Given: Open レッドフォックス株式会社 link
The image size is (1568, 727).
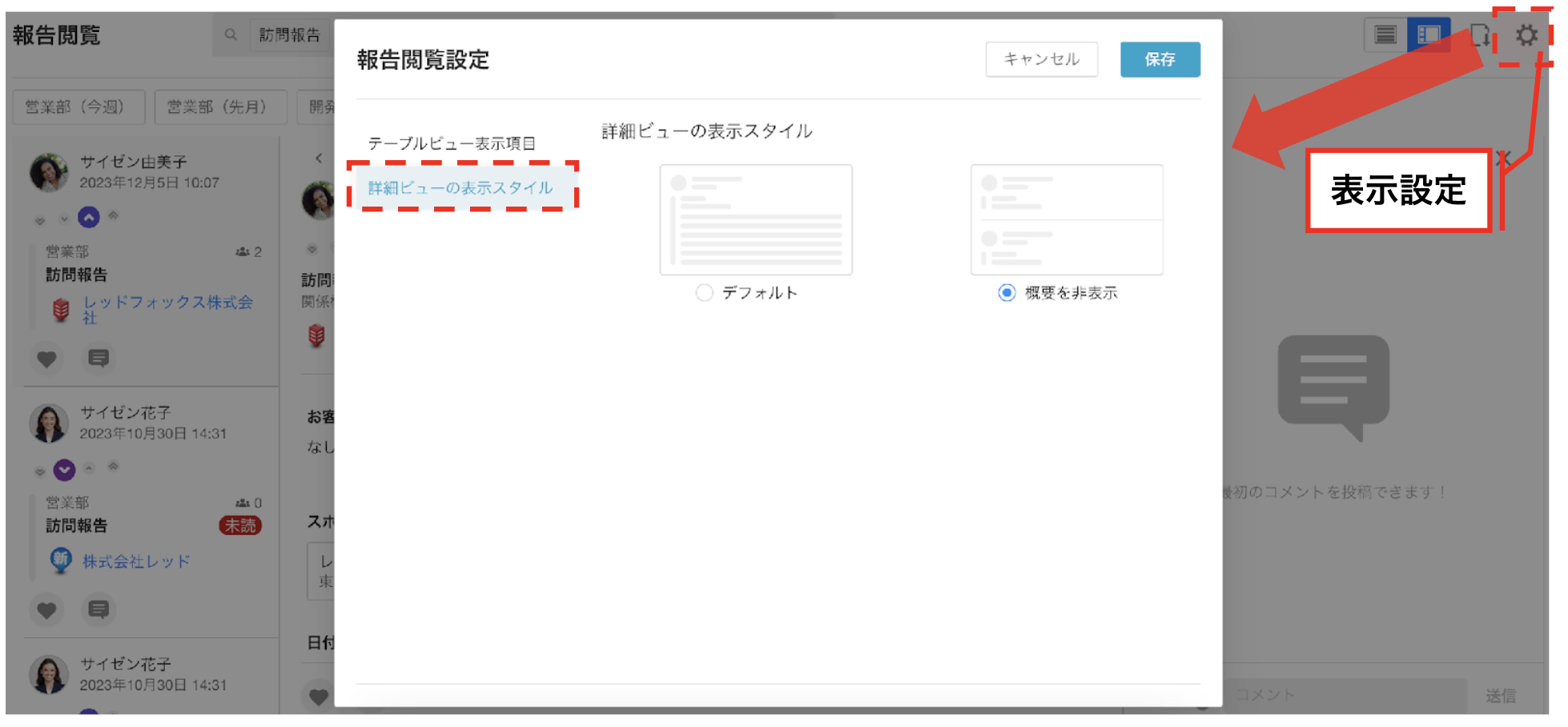Looking at the screenshot, I should (x=168, y=310).
